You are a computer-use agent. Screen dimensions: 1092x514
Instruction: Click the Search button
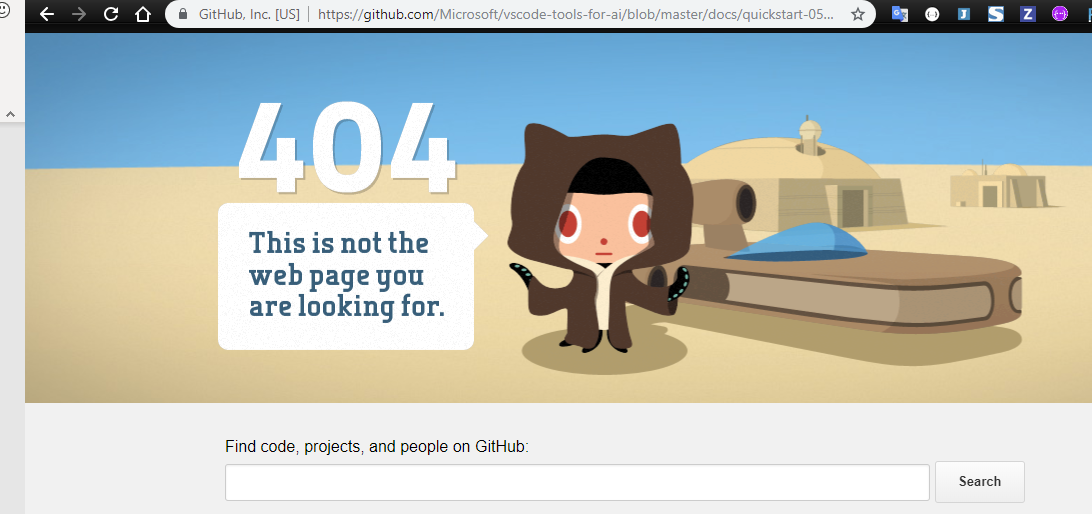pos(979,481)
